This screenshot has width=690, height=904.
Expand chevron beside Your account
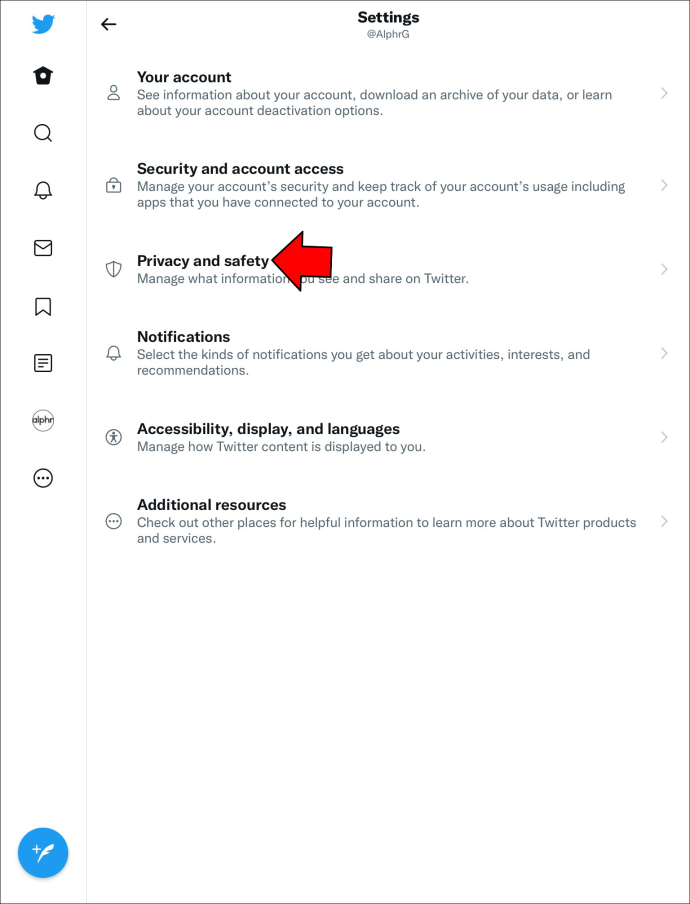(665, 93)
